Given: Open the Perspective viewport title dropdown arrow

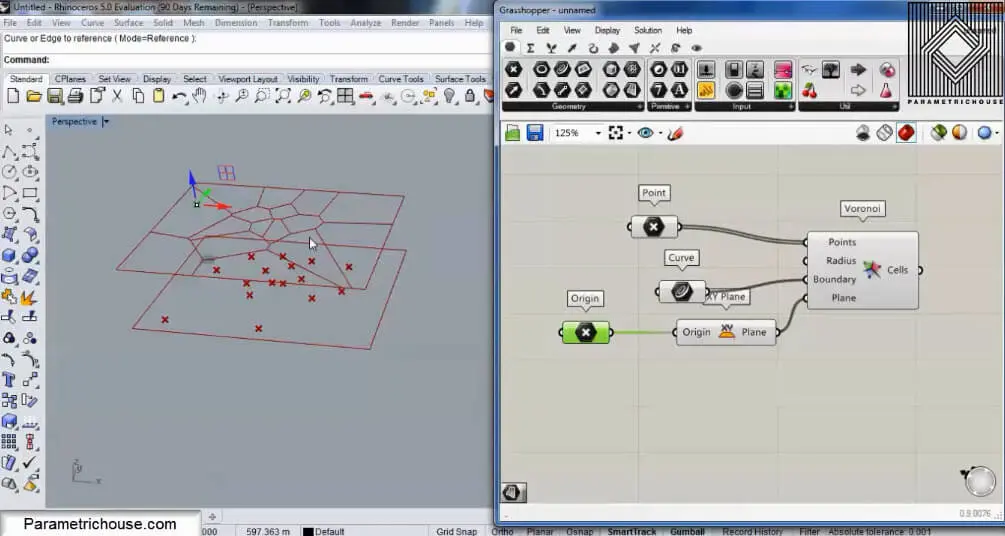Looking at the screenshot, I should 106,121.
